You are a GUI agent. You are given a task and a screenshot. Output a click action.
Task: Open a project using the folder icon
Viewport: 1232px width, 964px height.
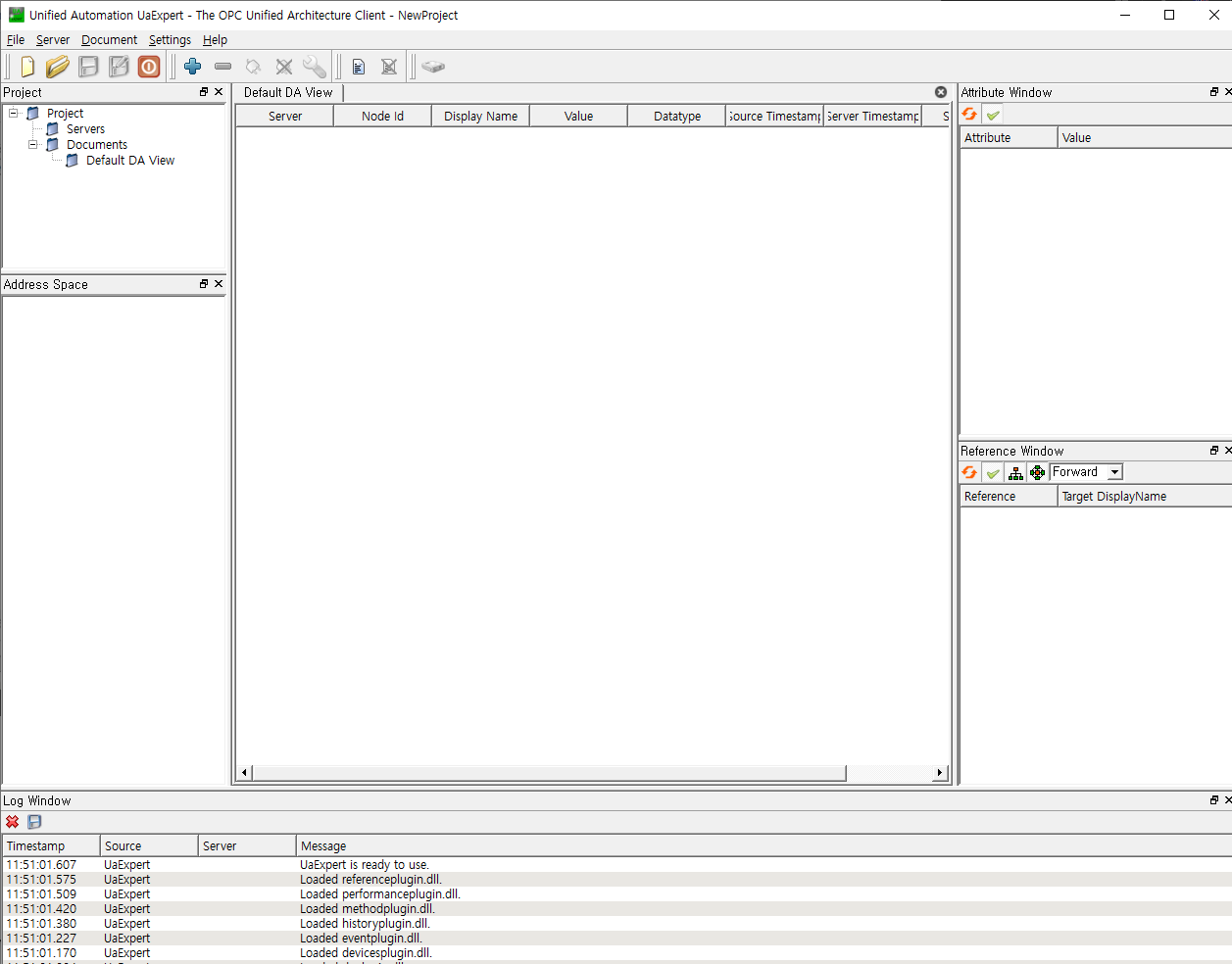[58, 67]
